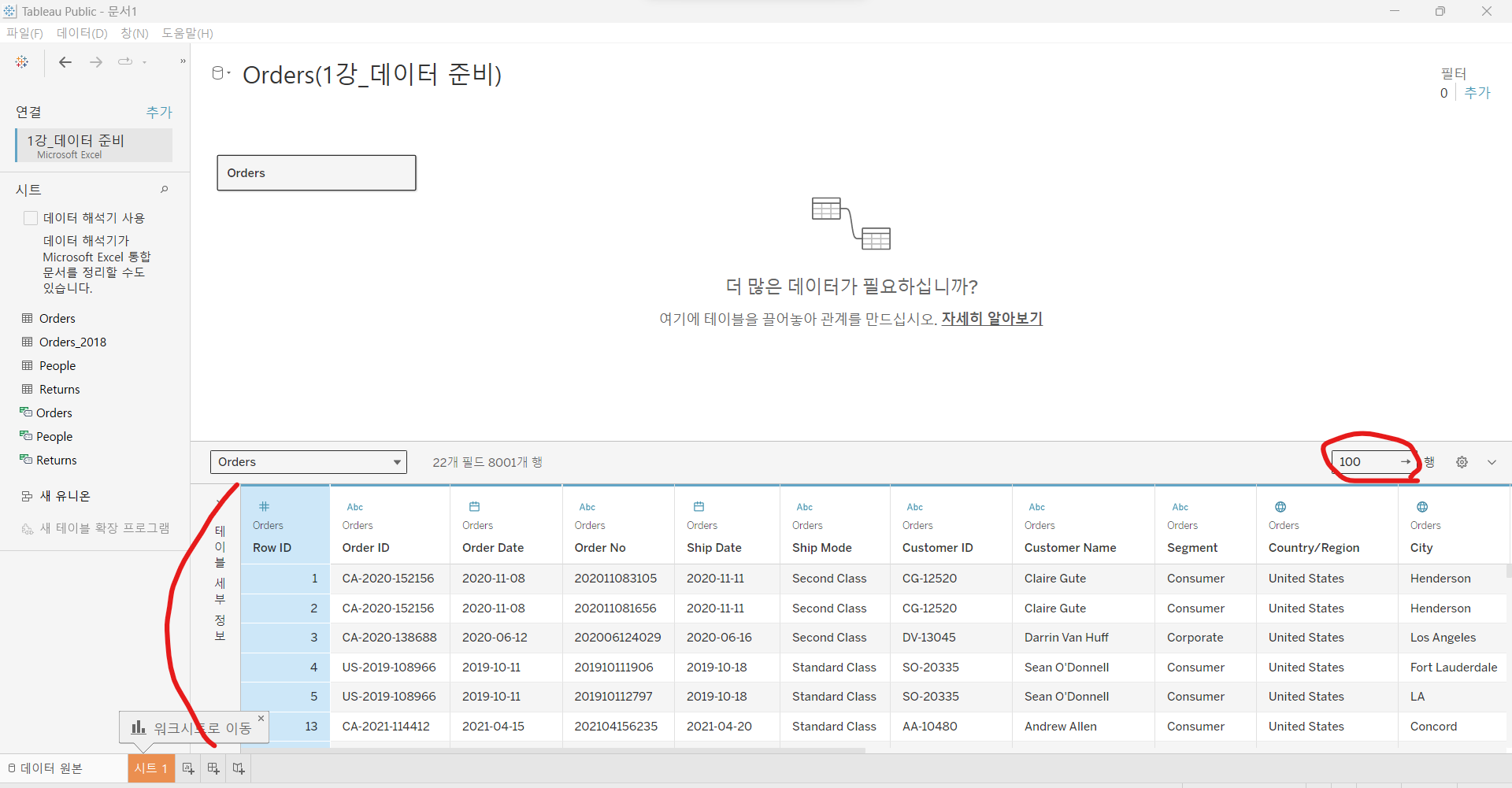
Task: Apply row count with the arrow icon
Action: pyautogui.click(x=1406, y=462)
